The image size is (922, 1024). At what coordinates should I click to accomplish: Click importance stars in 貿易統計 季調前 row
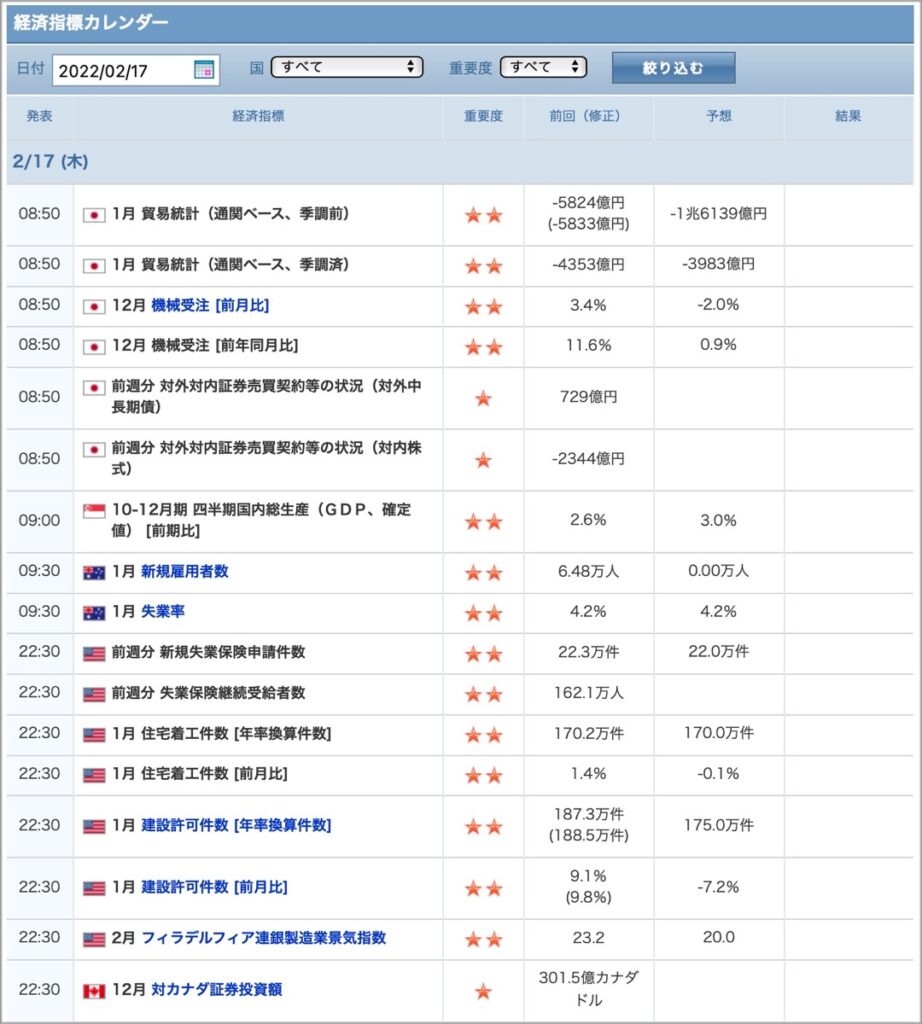point(483,215)
